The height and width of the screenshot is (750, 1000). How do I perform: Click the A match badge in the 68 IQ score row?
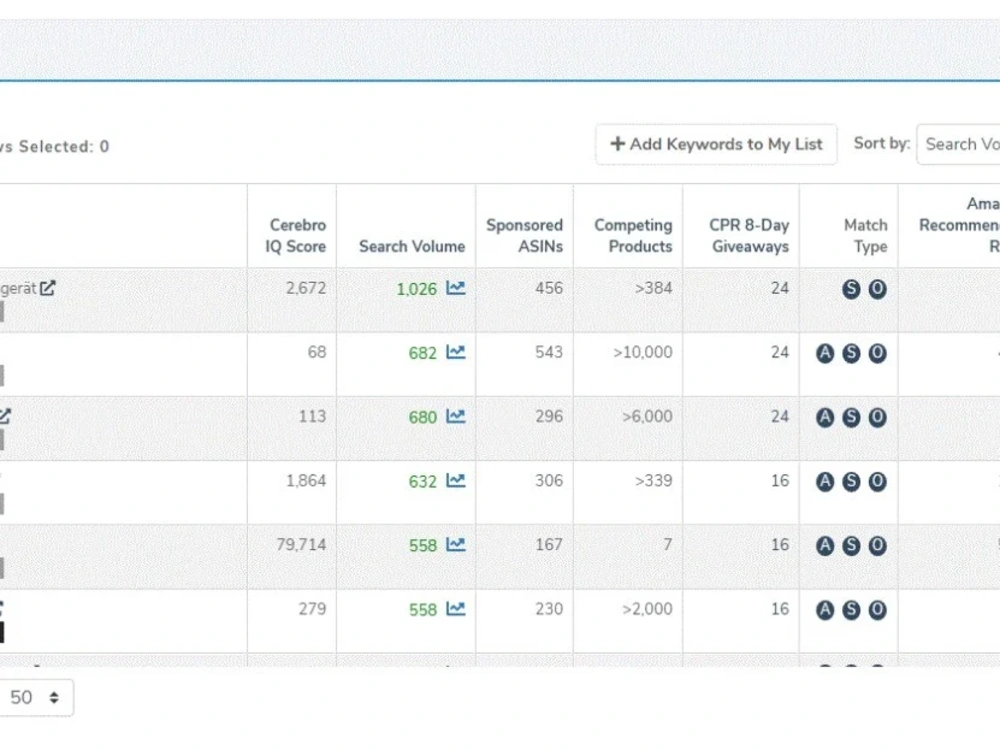[x=825, y=353]
